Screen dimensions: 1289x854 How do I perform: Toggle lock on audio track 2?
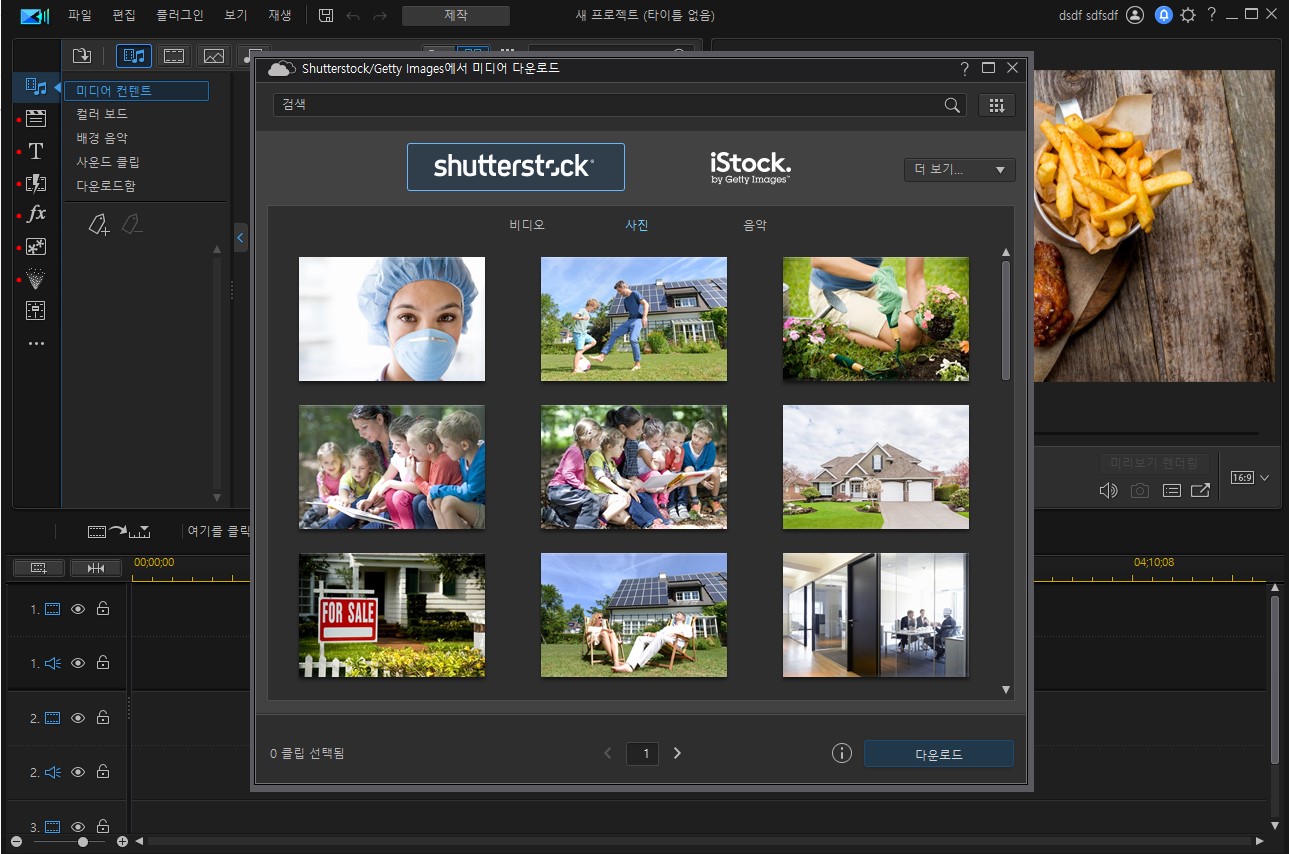pyautogui.click(x=103, y=772)
